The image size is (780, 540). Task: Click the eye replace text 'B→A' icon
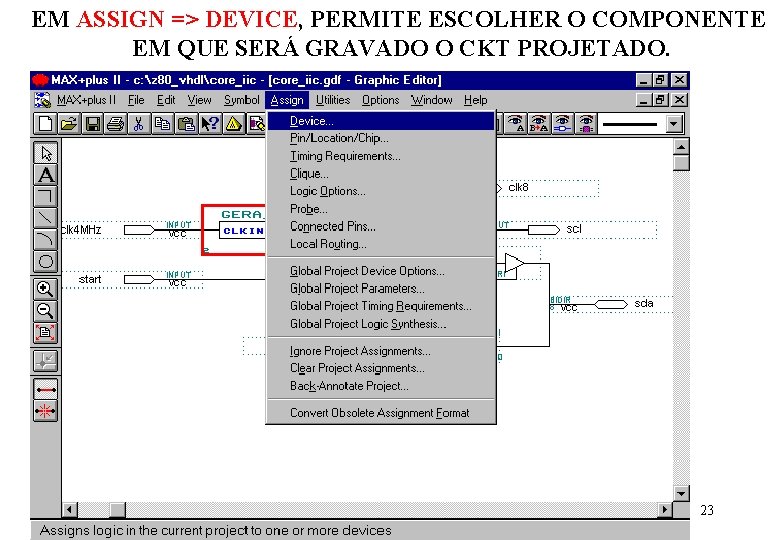539,123
